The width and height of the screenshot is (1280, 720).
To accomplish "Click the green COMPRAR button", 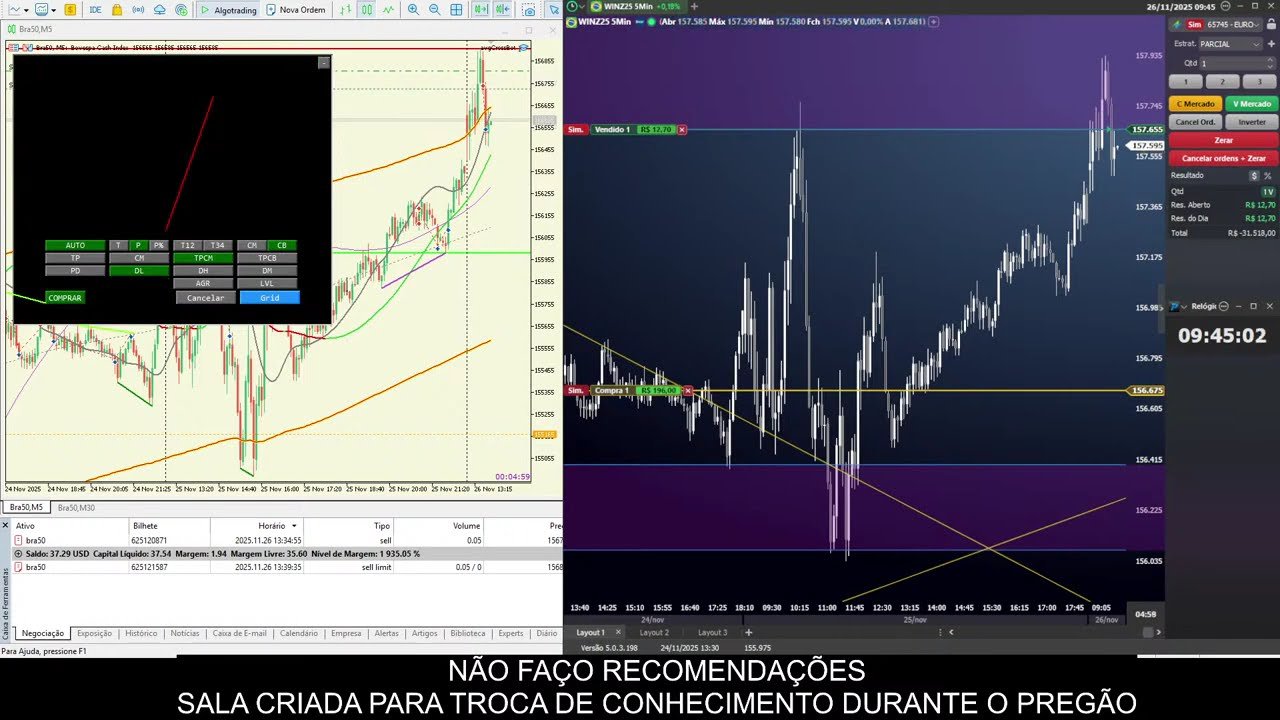I will point(65,298).
